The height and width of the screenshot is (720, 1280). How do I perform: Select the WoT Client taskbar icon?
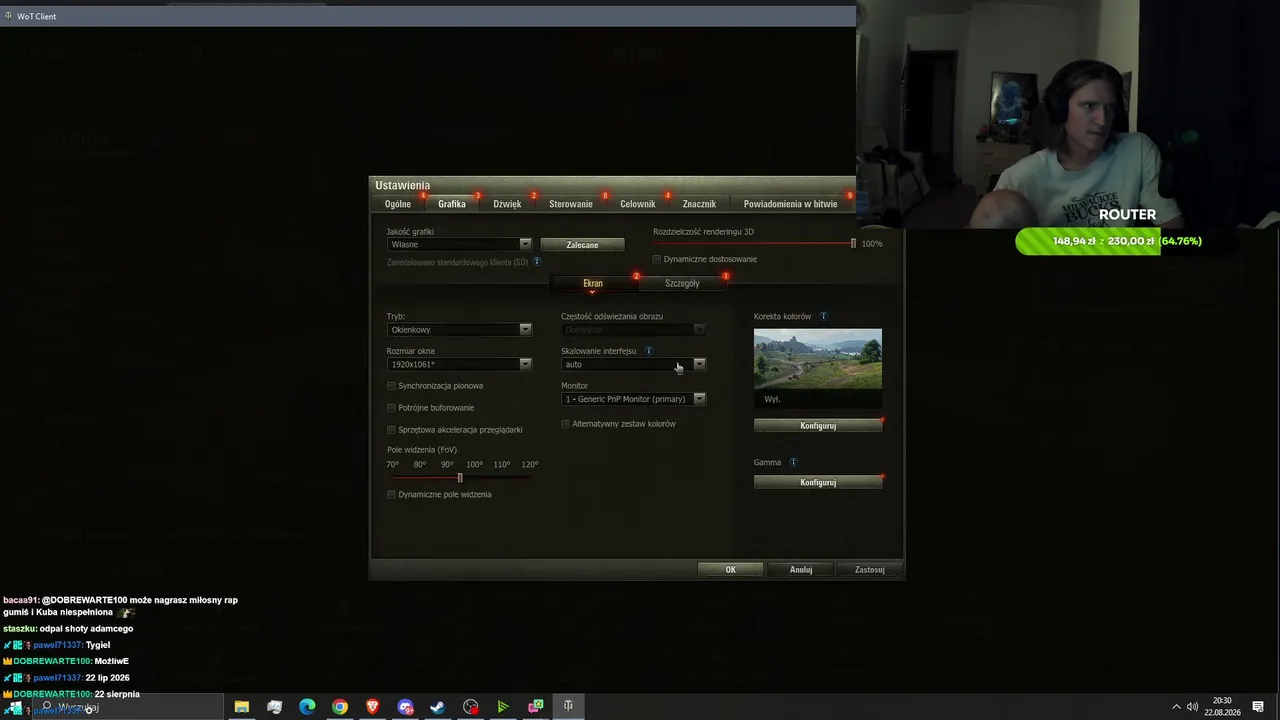pos(568,707)
